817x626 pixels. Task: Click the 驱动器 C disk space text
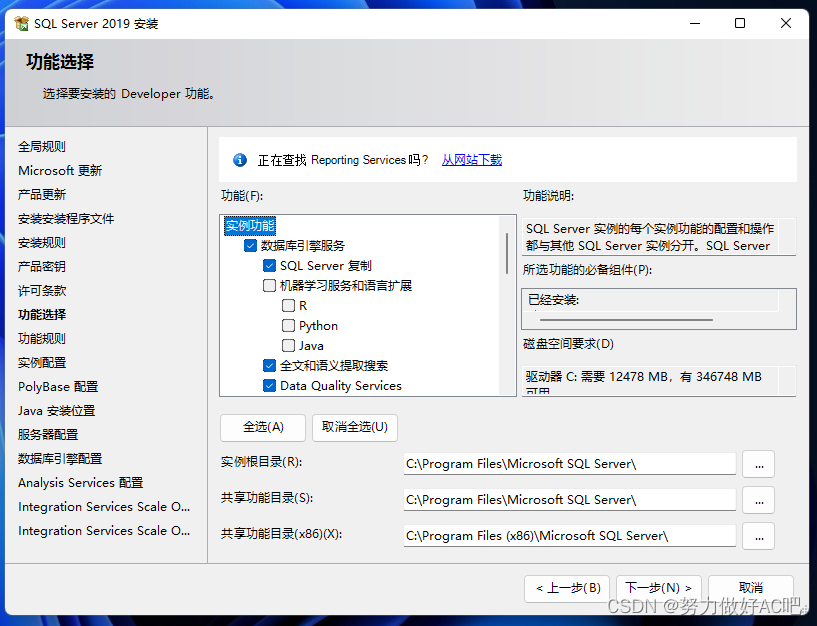(x=643, y=377)
